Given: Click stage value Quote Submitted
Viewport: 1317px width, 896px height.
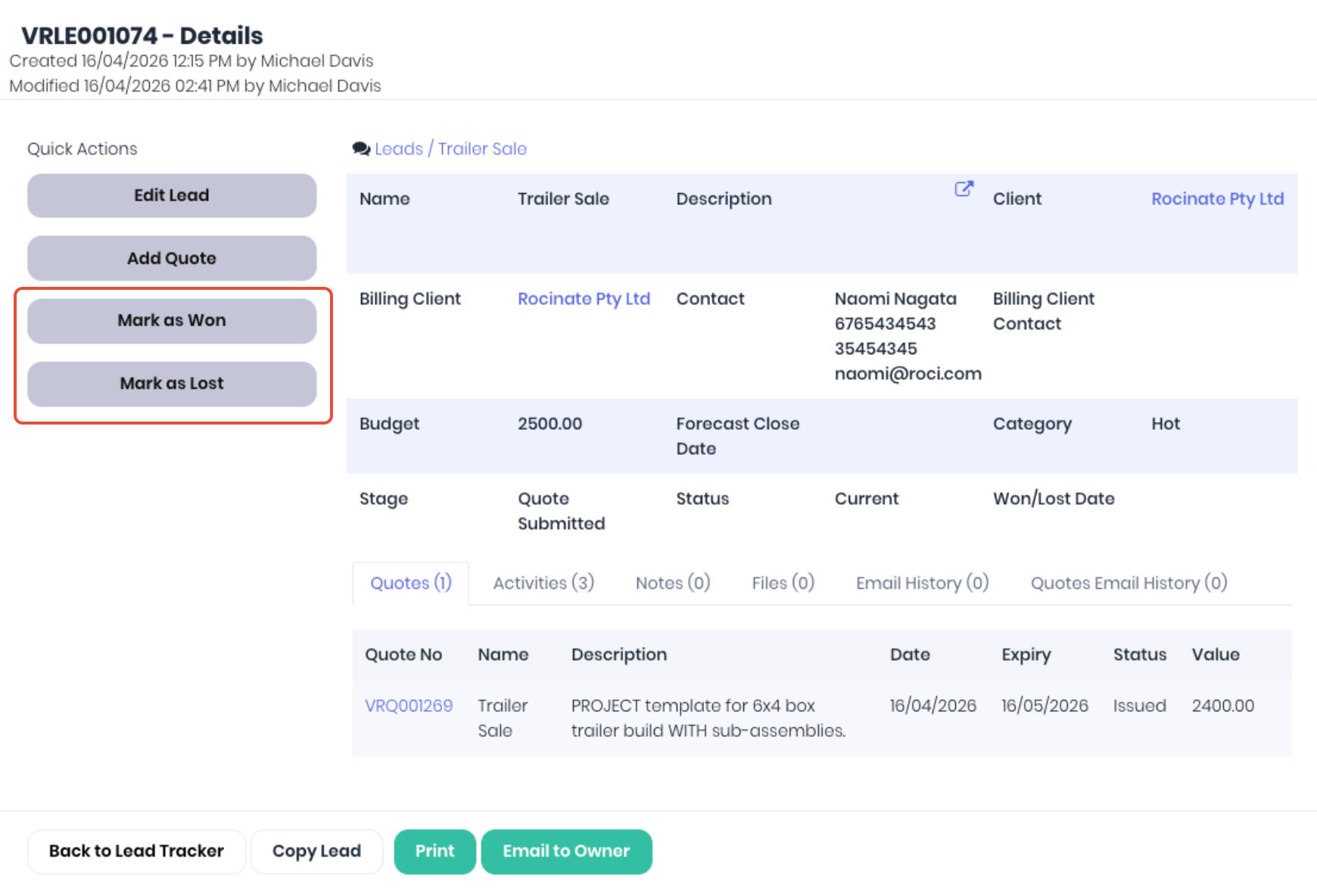Looking at the screenshot, I should click(x=561, y=511).
